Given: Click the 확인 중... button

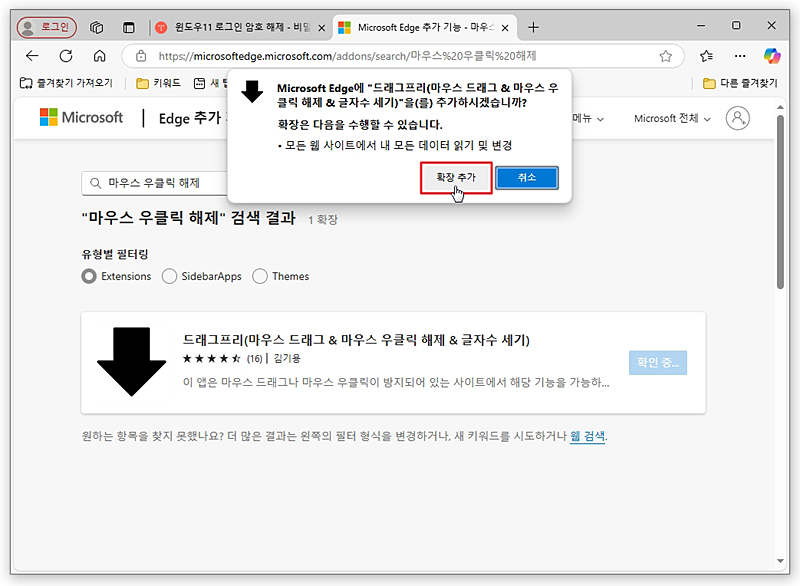Looking at the screenshot, I should point(658,363).
